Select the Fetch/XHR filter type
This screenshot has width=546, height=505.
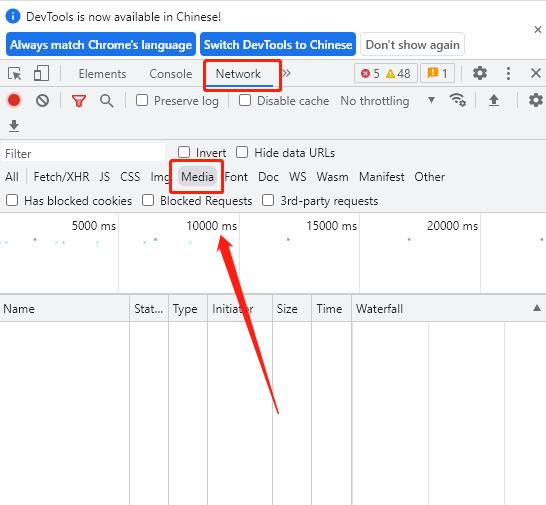(x=61, y=177)
